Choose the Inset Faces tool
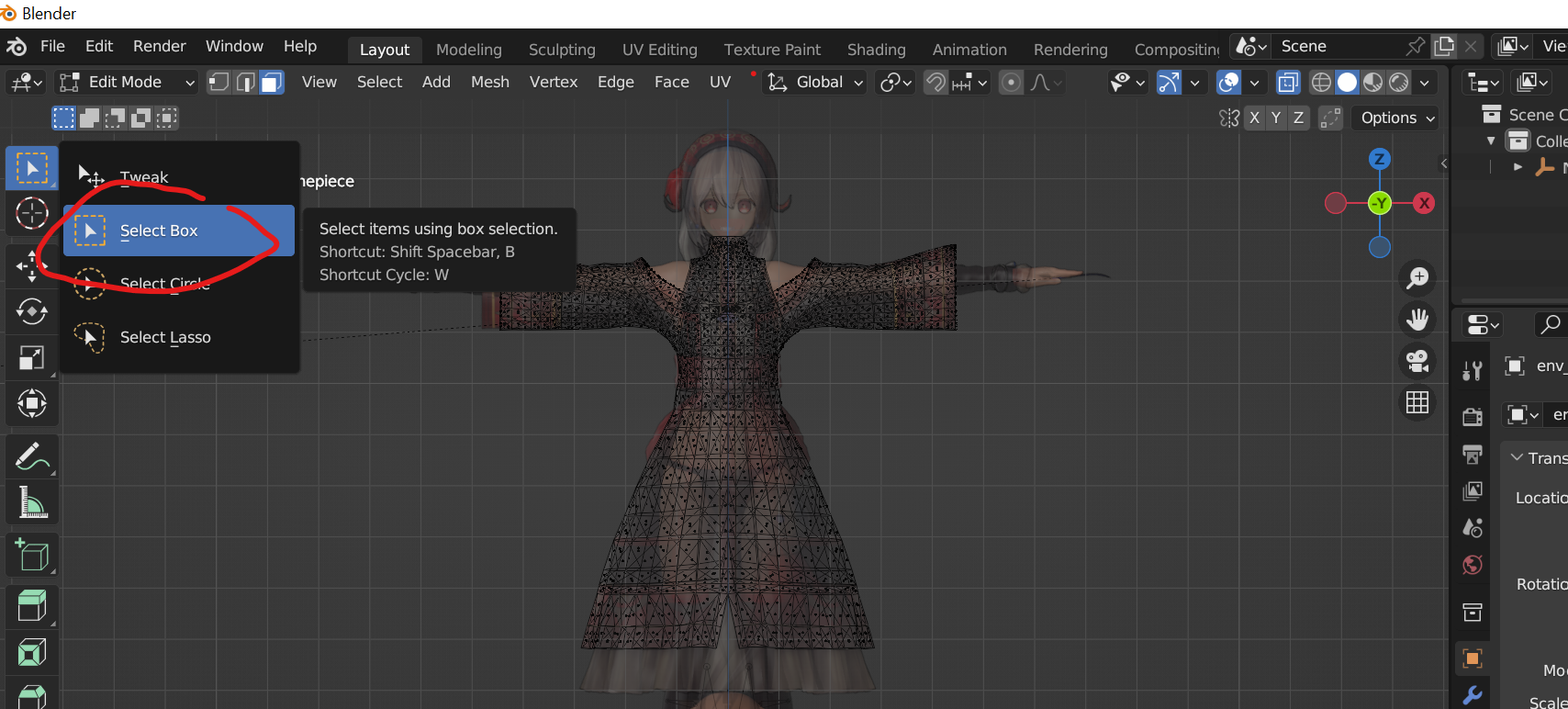1568x709 pixels. [x=32, y=653]
